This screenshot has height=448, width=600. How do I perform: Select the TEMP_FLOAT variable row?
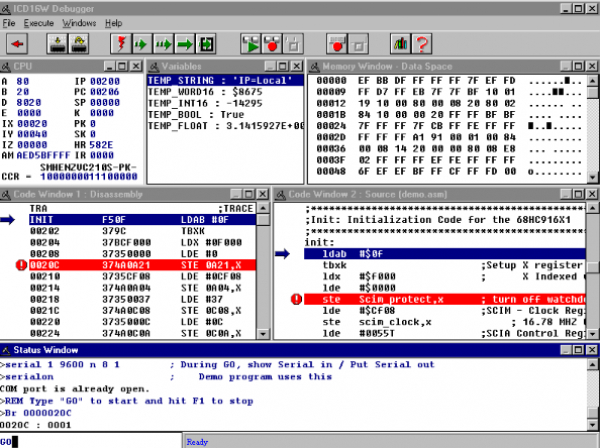pos(205,128)
